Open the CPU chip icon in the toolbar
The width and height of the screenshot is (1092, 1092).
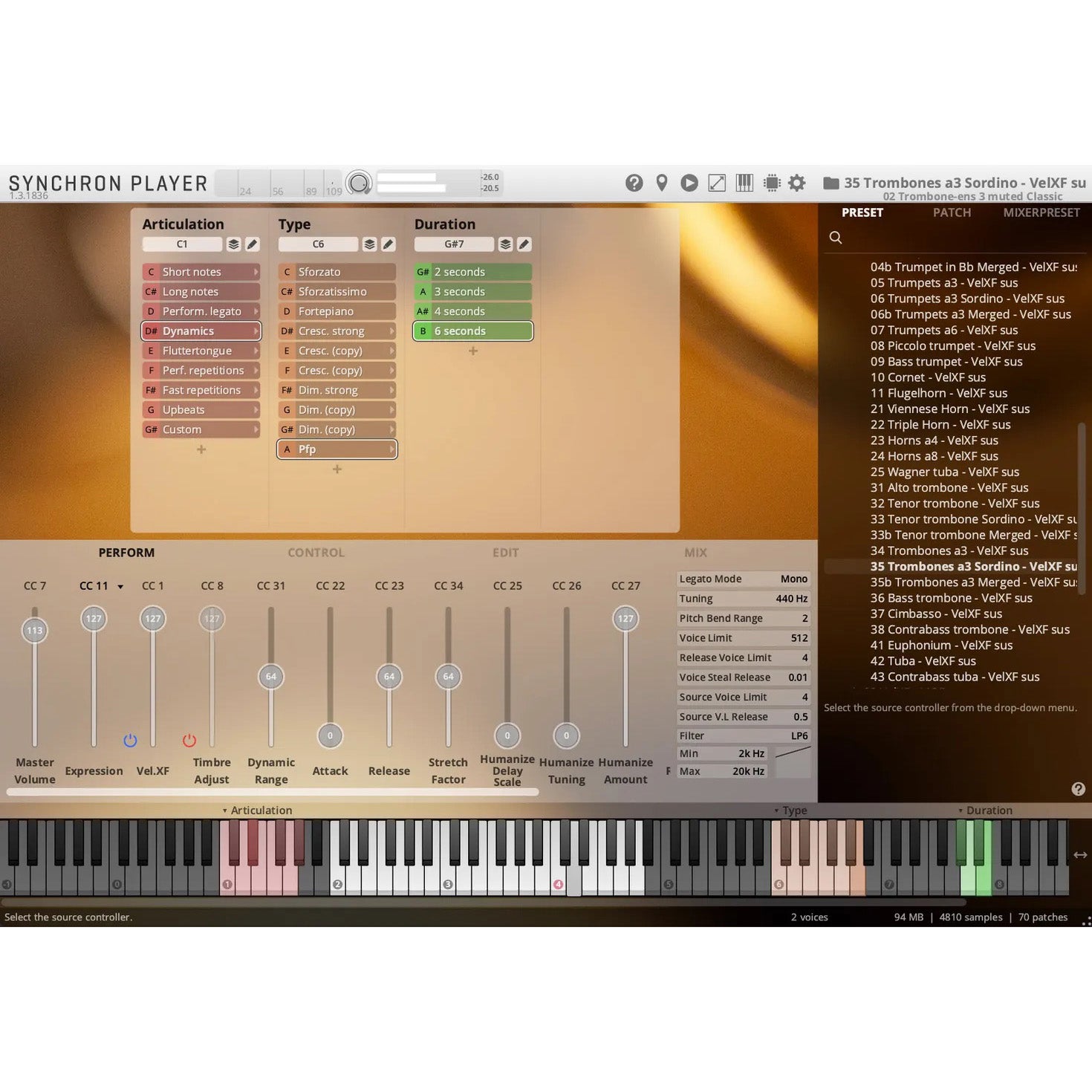(772, 183)
